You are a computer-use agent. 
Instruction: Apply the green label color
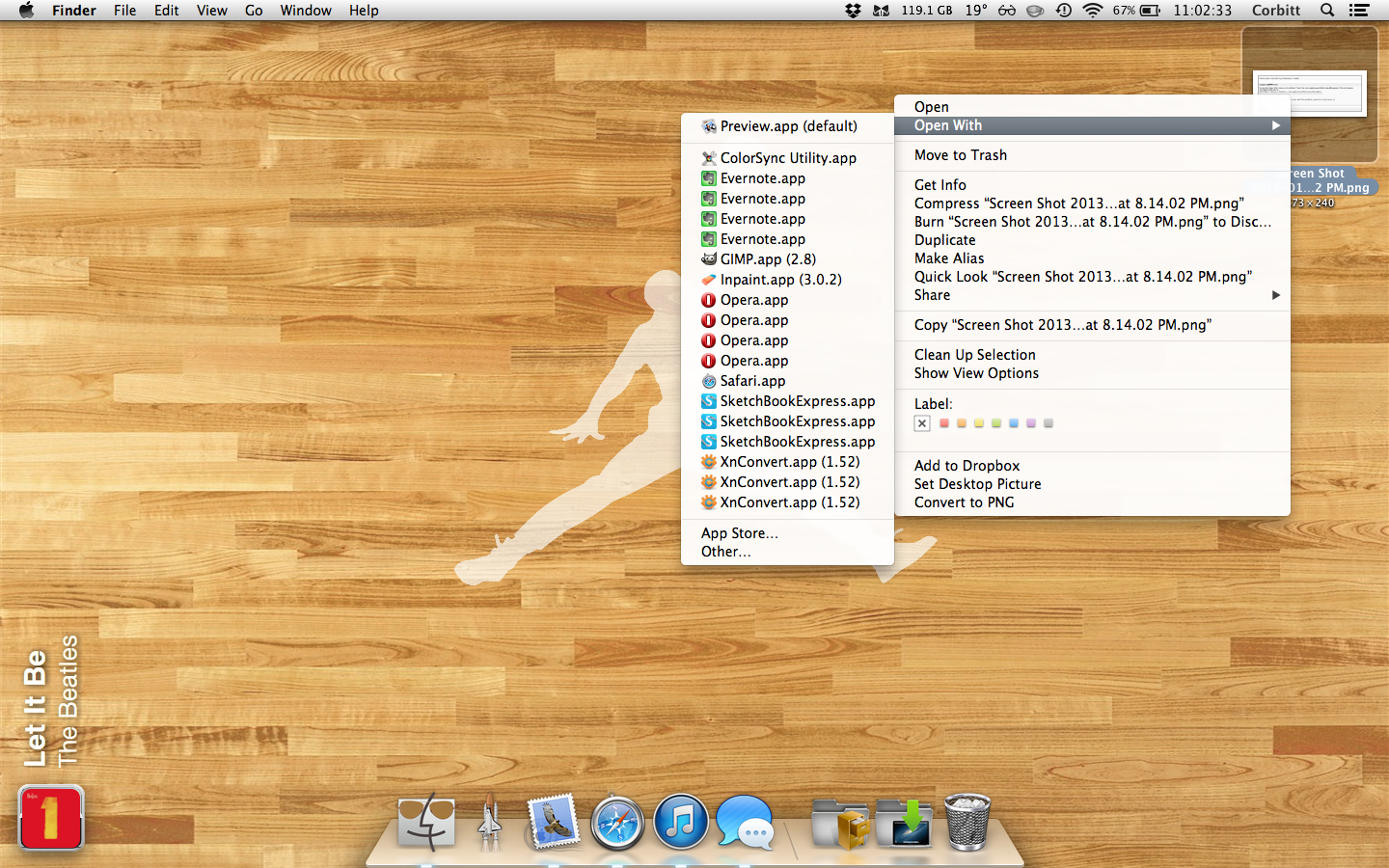(x=996, y=423)
